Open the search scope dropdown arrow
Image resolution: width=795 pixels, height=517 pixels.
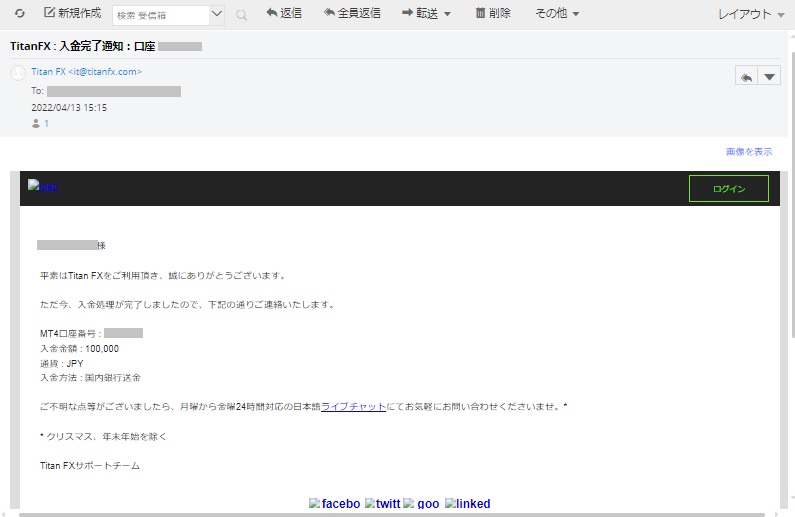[x=217, y=14]
